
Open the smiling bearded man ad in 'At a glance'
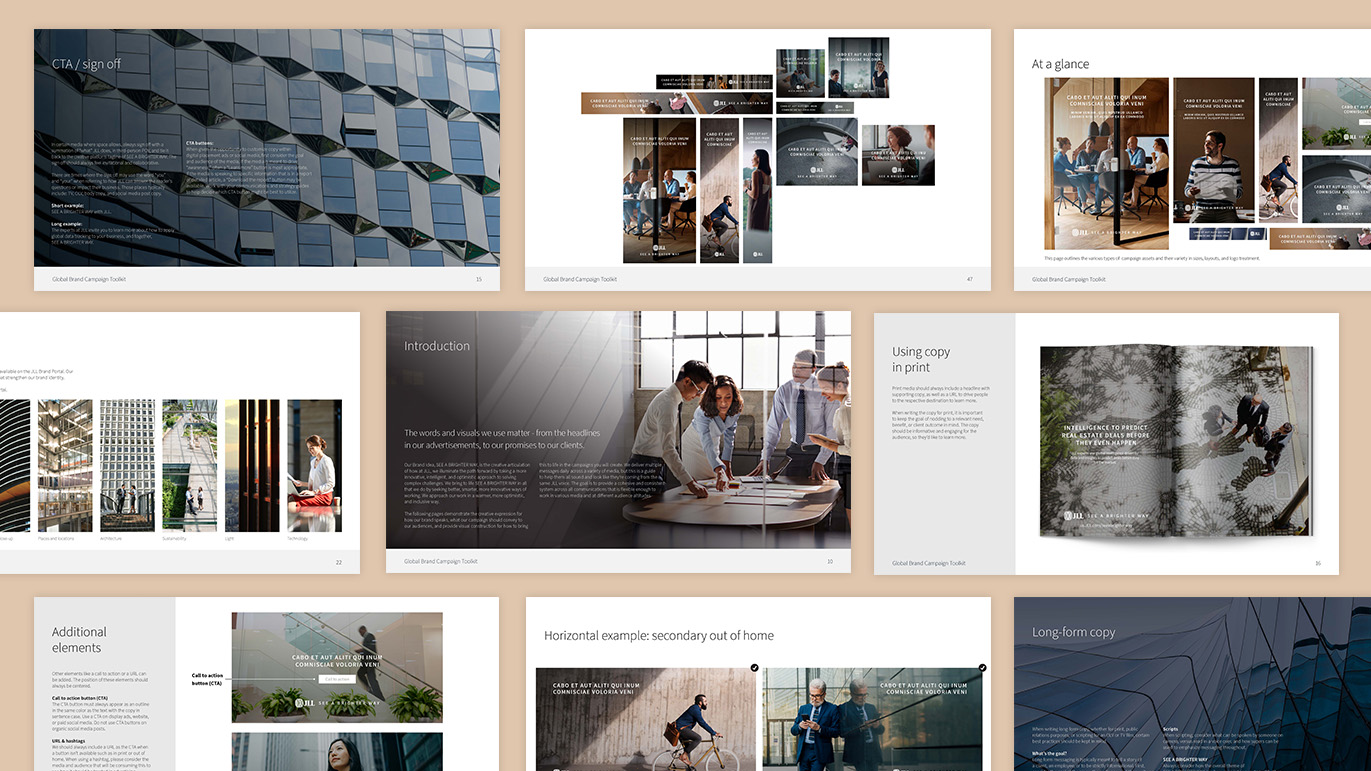click(x=1214, y=149)
